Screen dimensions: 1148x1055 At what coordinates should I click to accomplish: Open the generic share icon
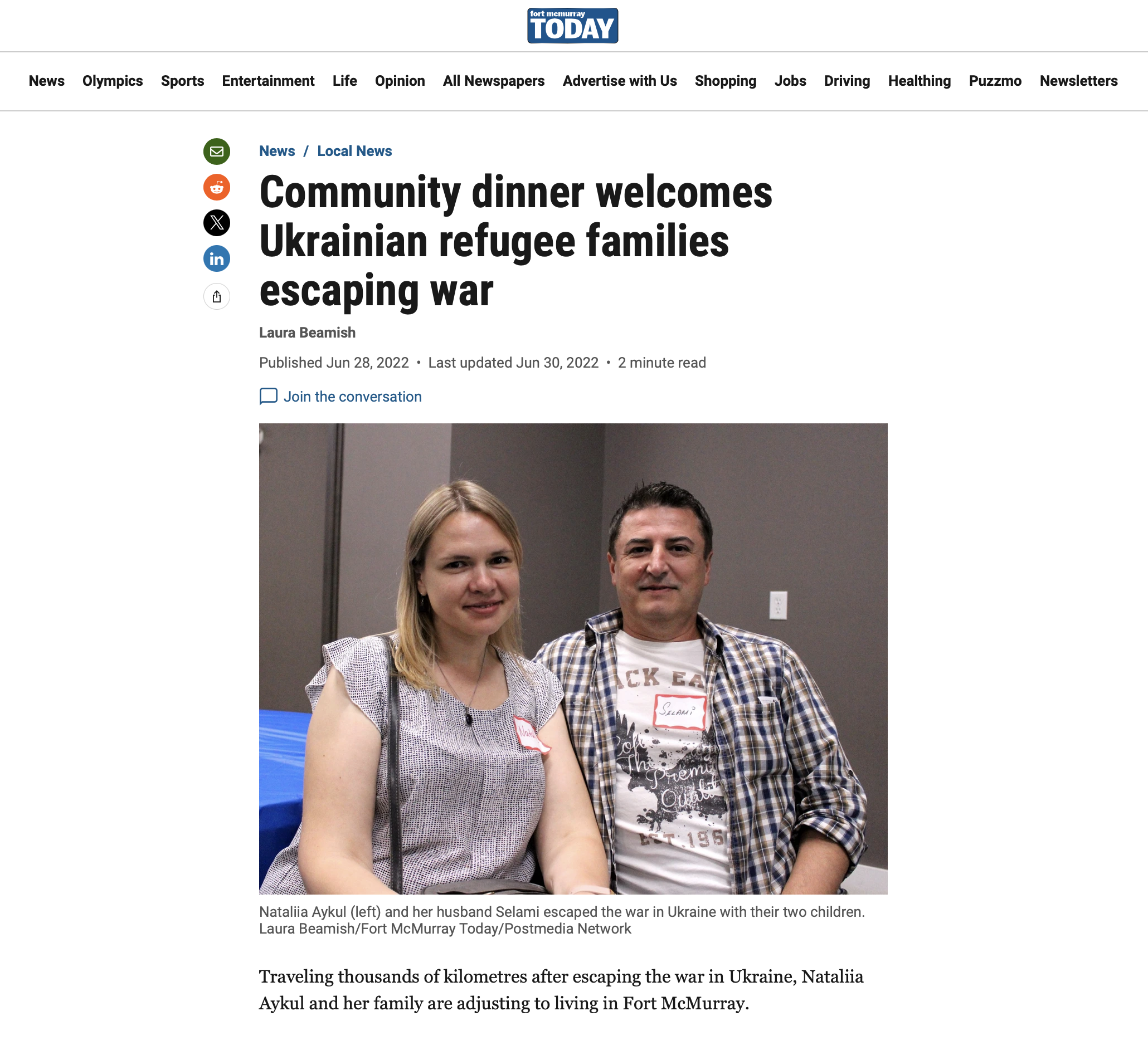216,296
